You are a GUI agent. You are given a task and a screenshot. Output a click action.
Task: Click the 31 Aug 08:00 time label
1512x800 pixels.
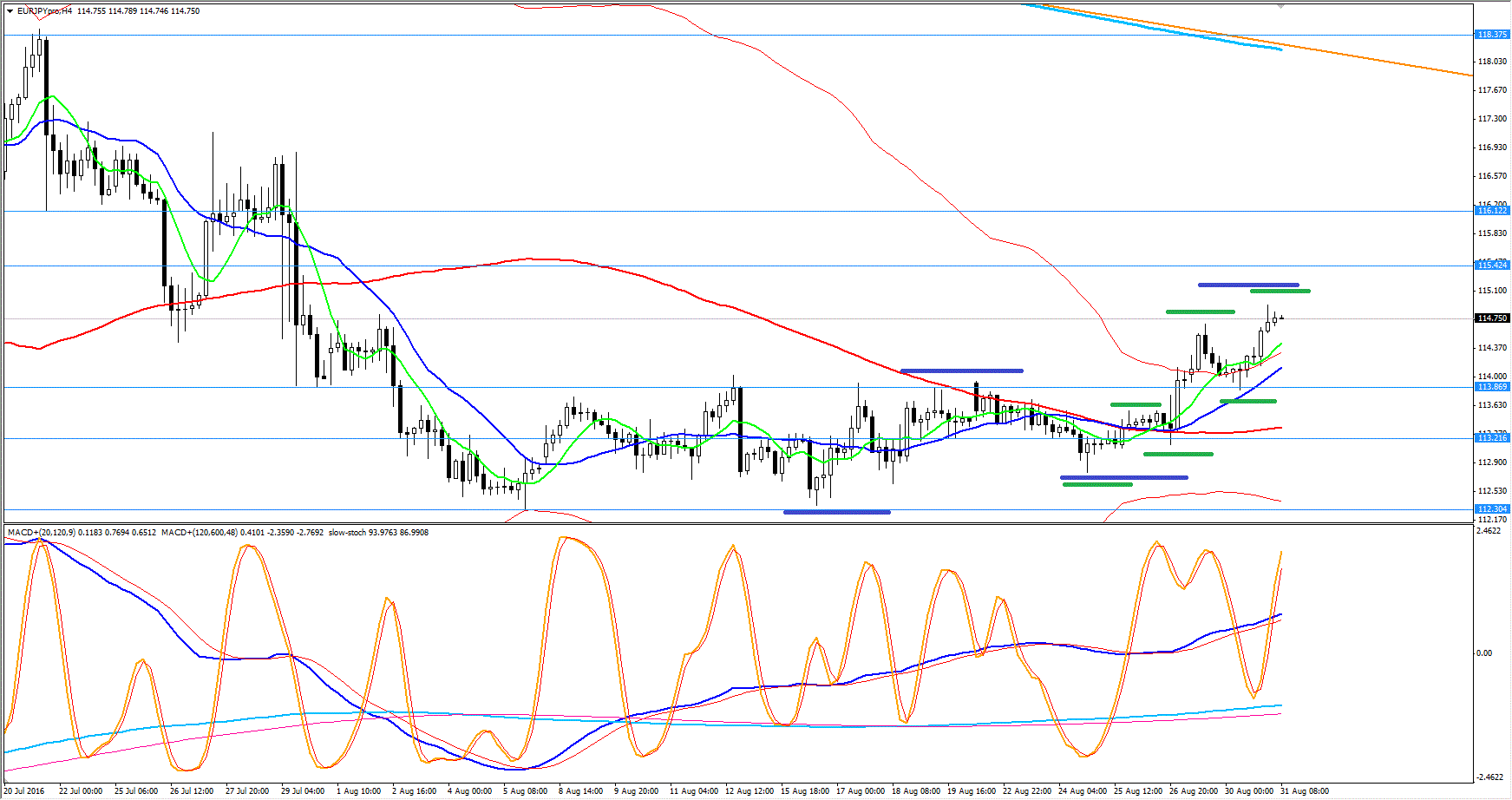(x=1304, y=791)
